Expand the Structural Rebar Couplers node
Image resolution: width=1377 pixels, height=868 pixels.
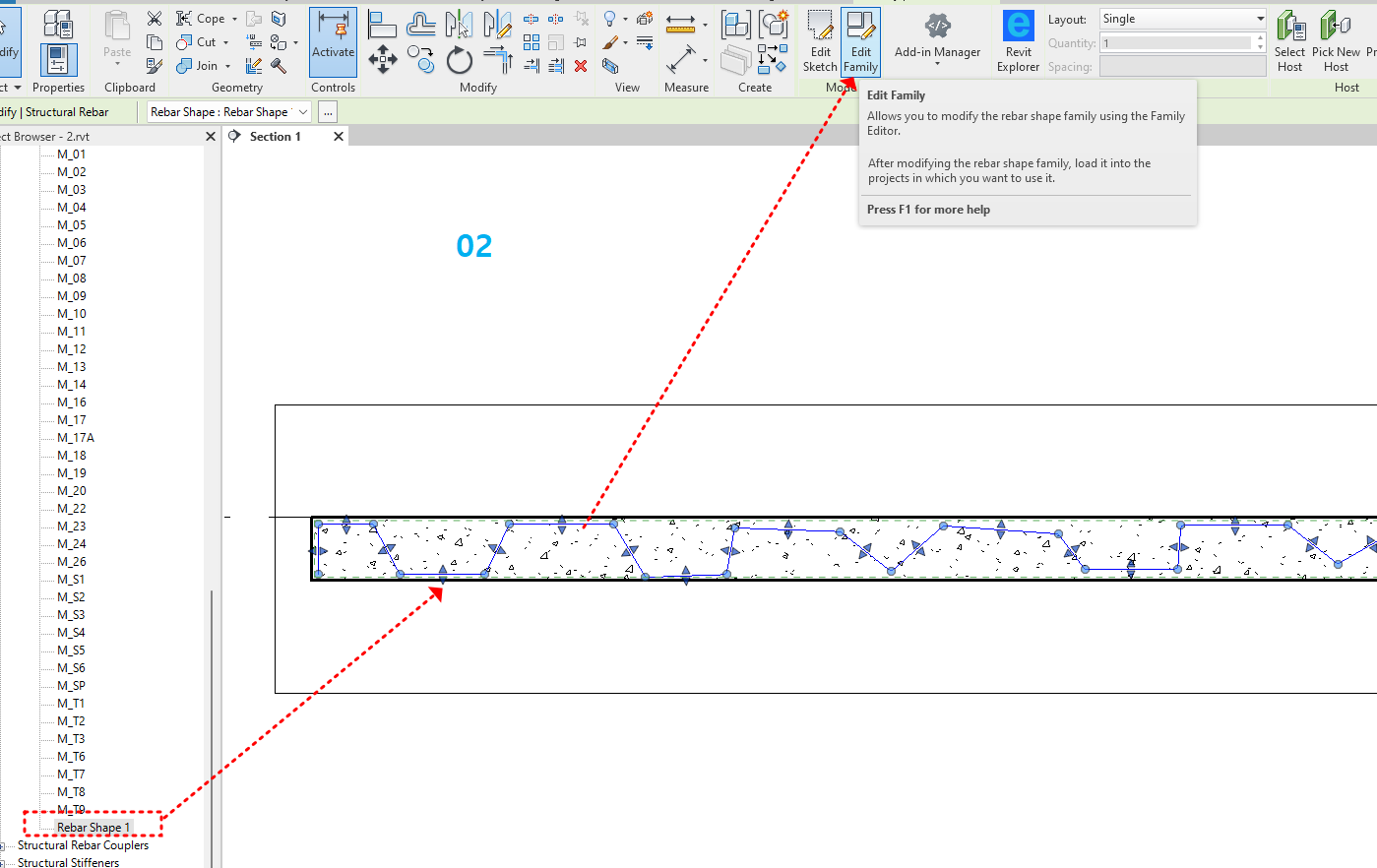[x=3, y=845]
